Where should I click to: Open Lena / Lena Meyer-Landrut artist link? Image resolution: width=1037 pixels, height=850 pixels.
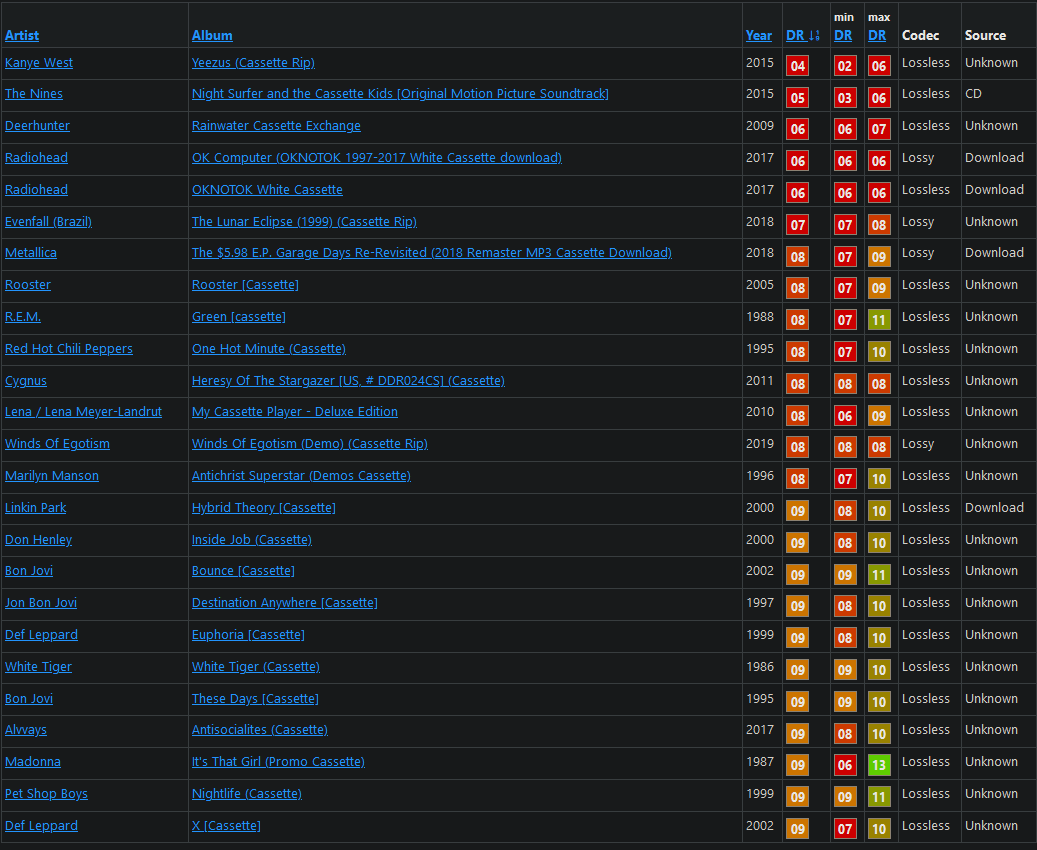coord(83,412)
